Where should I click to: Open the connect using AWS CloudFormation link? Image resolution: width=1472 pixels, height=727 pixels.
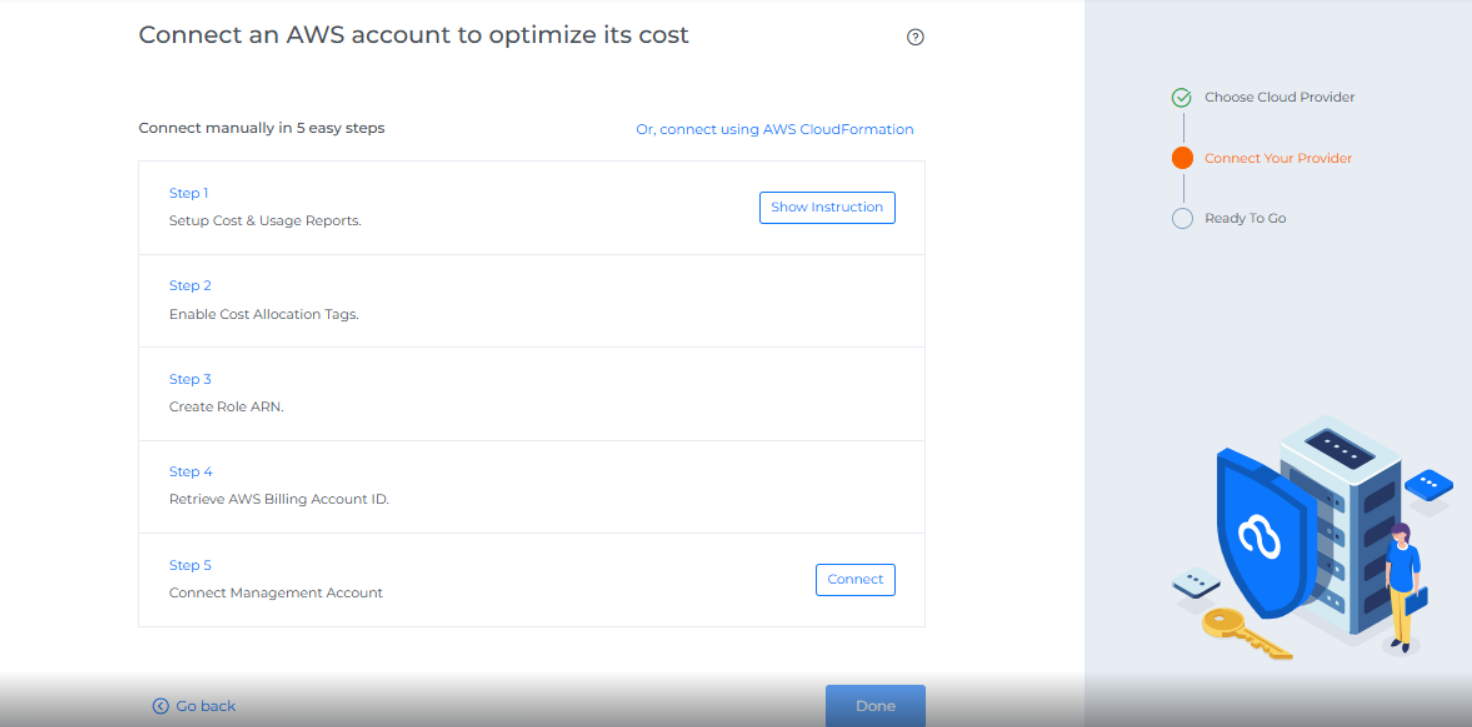[x=774, y=129]
